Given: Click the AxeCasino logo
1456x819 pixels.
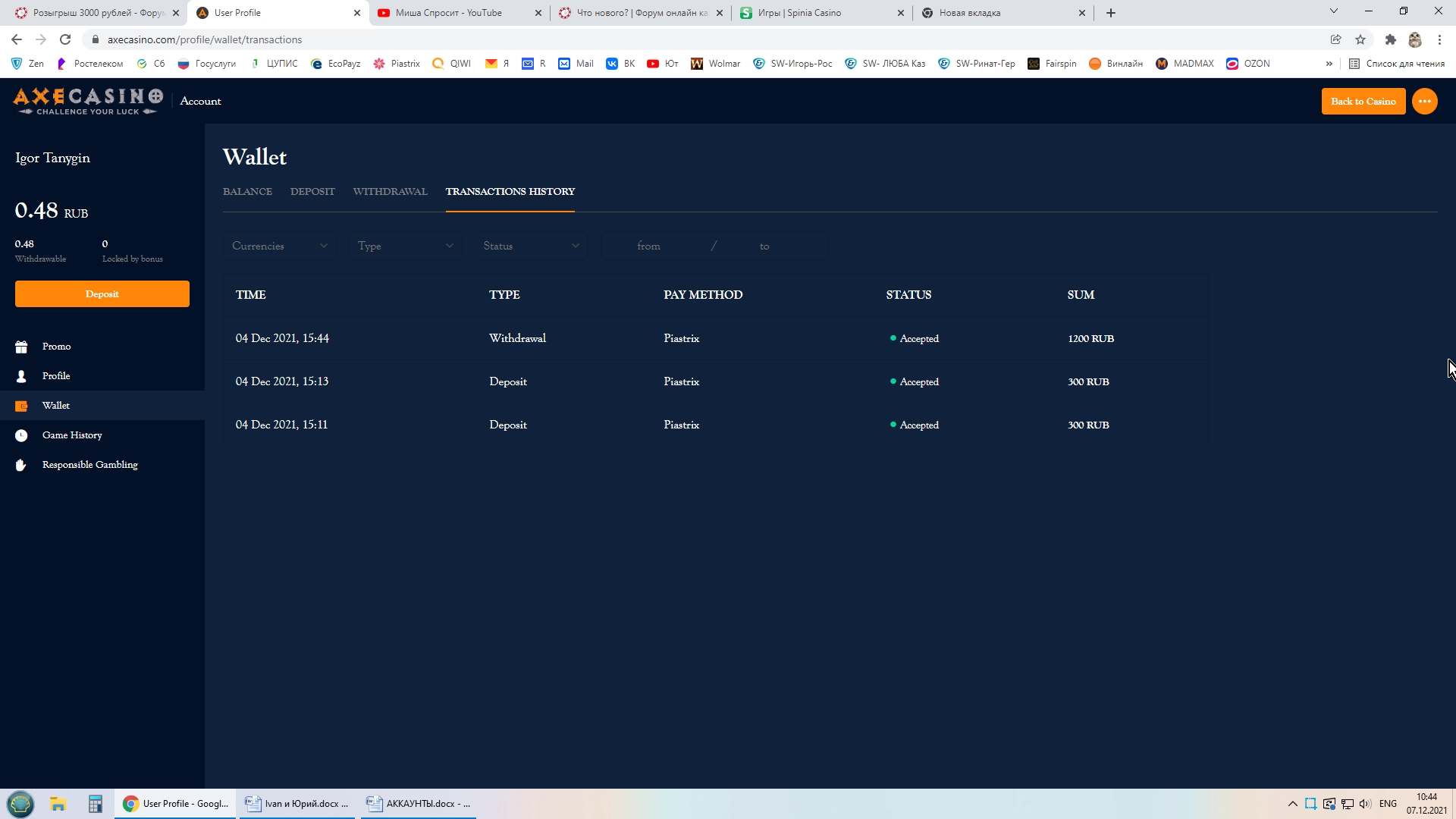Looking at the screenshot, I should tap(88, 101).
